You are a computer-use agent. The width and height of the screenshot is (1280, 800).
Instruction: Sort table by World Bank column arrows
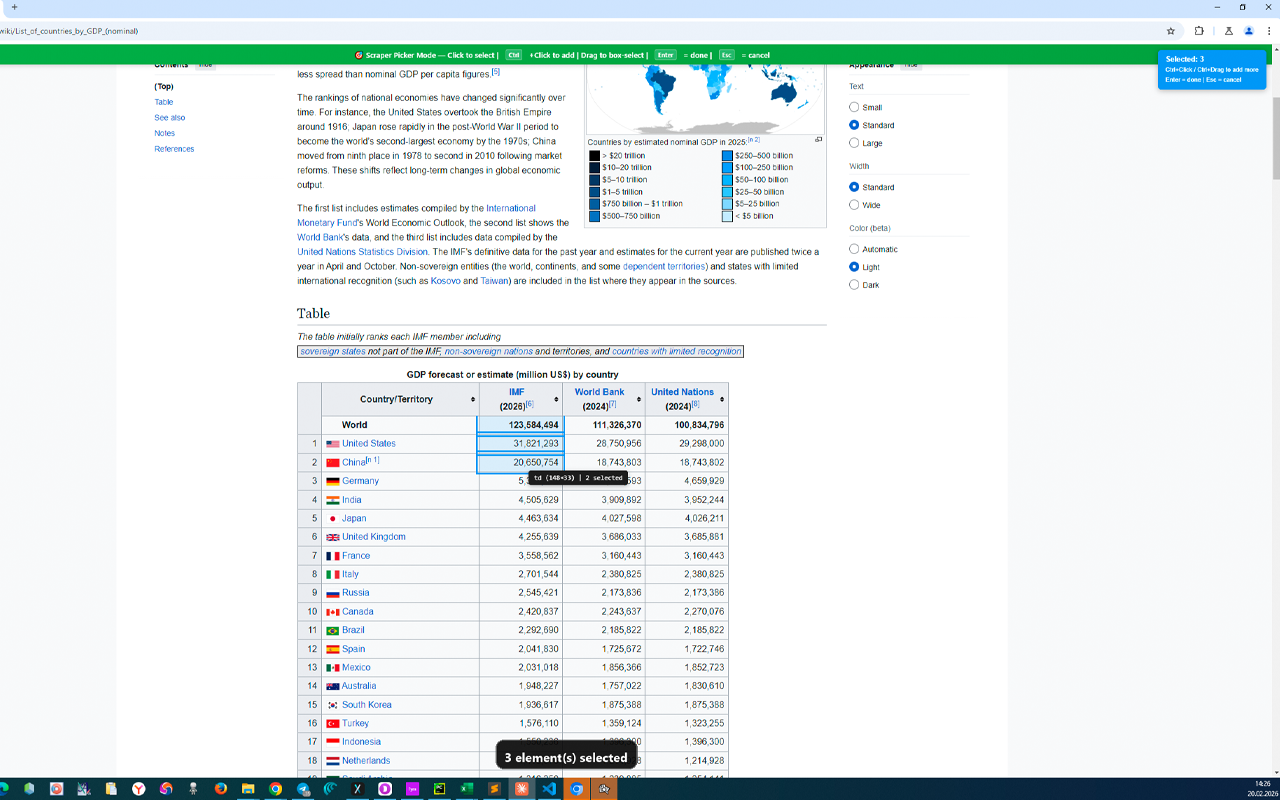(638, 400)
